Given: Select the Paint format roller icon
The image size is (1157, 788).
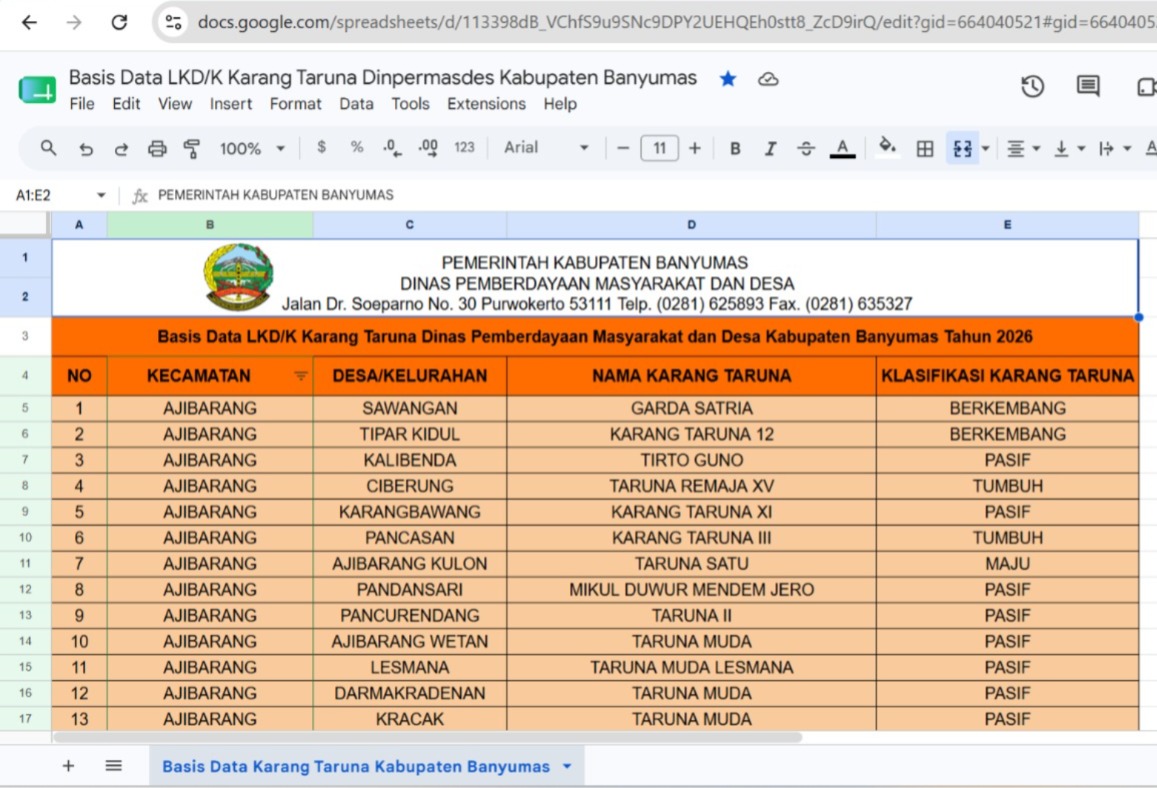Looking at the screenshot, I should pyautogui.click(x=192, y=149).
